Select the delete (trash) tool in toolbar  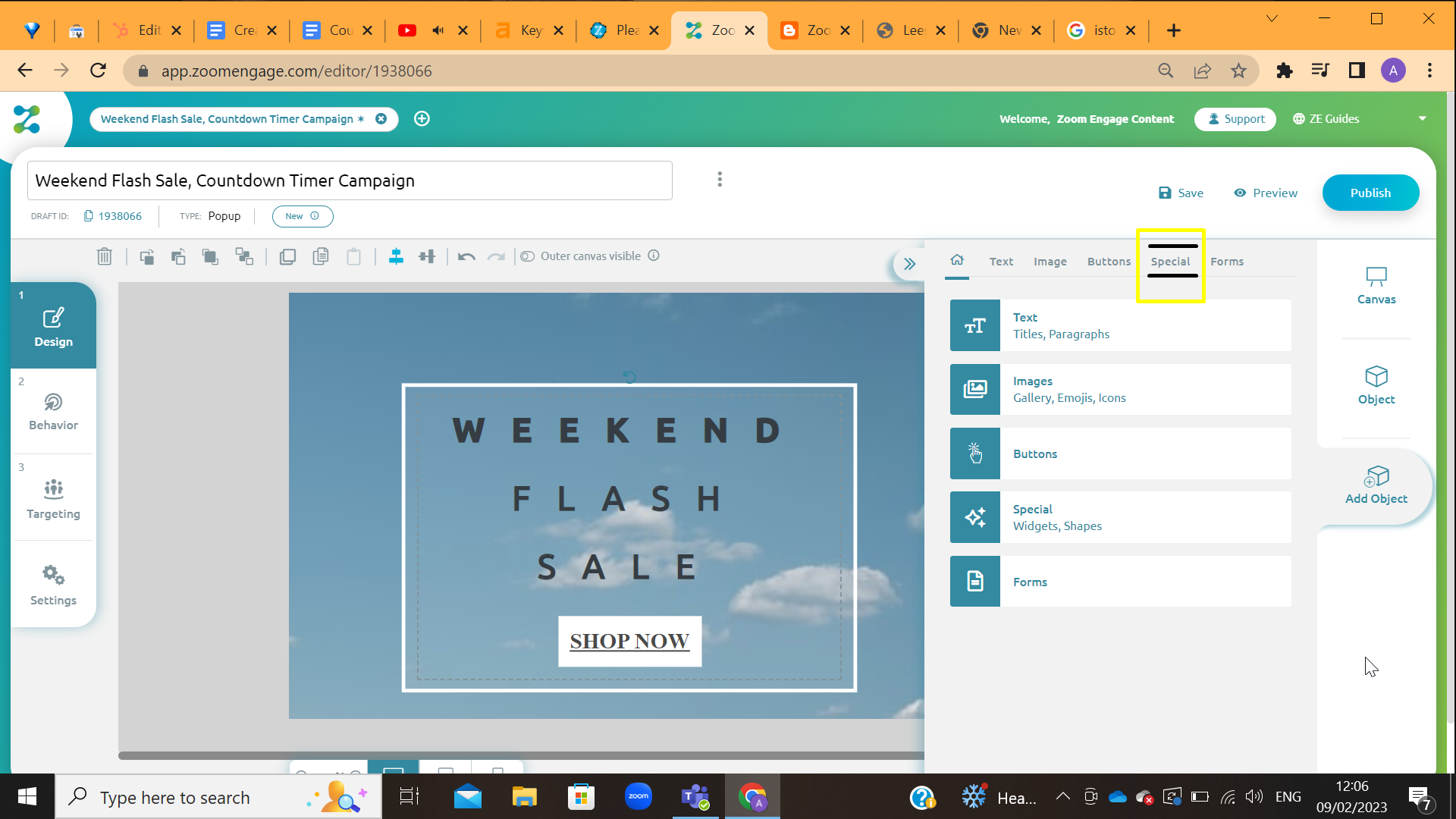(104, 256)
